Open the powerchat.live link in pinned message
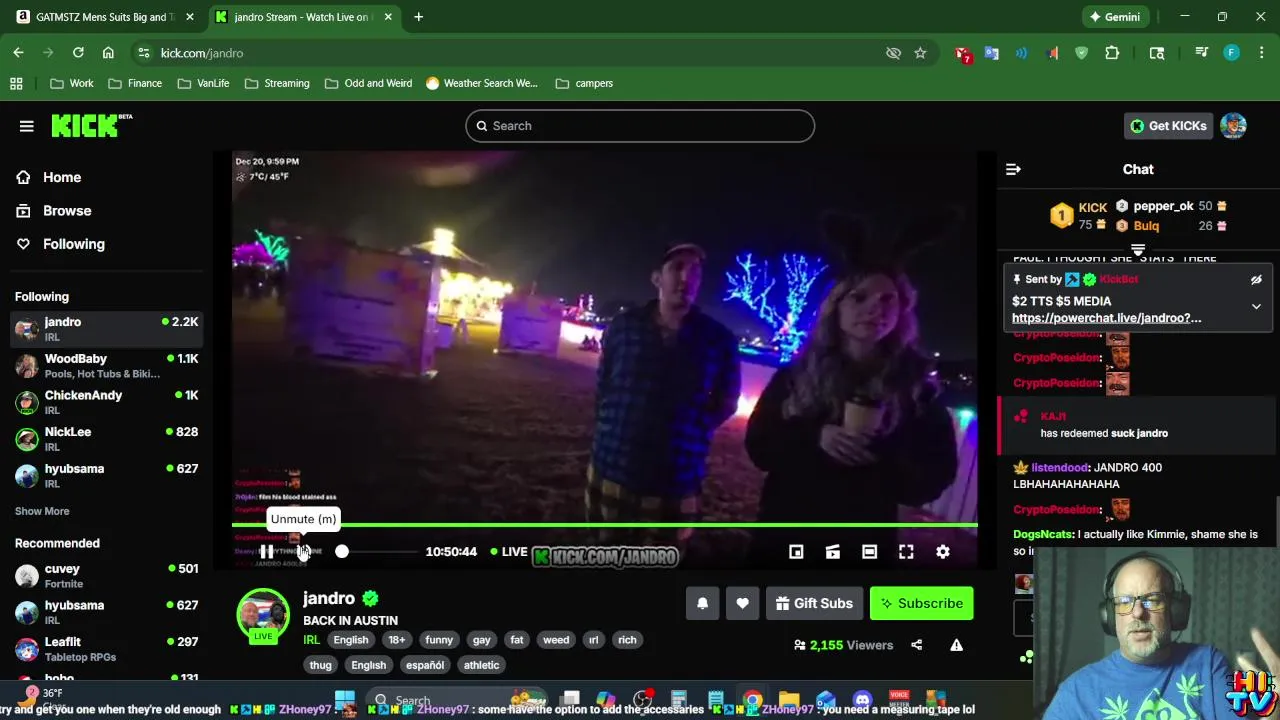 tap(1106, 318)
